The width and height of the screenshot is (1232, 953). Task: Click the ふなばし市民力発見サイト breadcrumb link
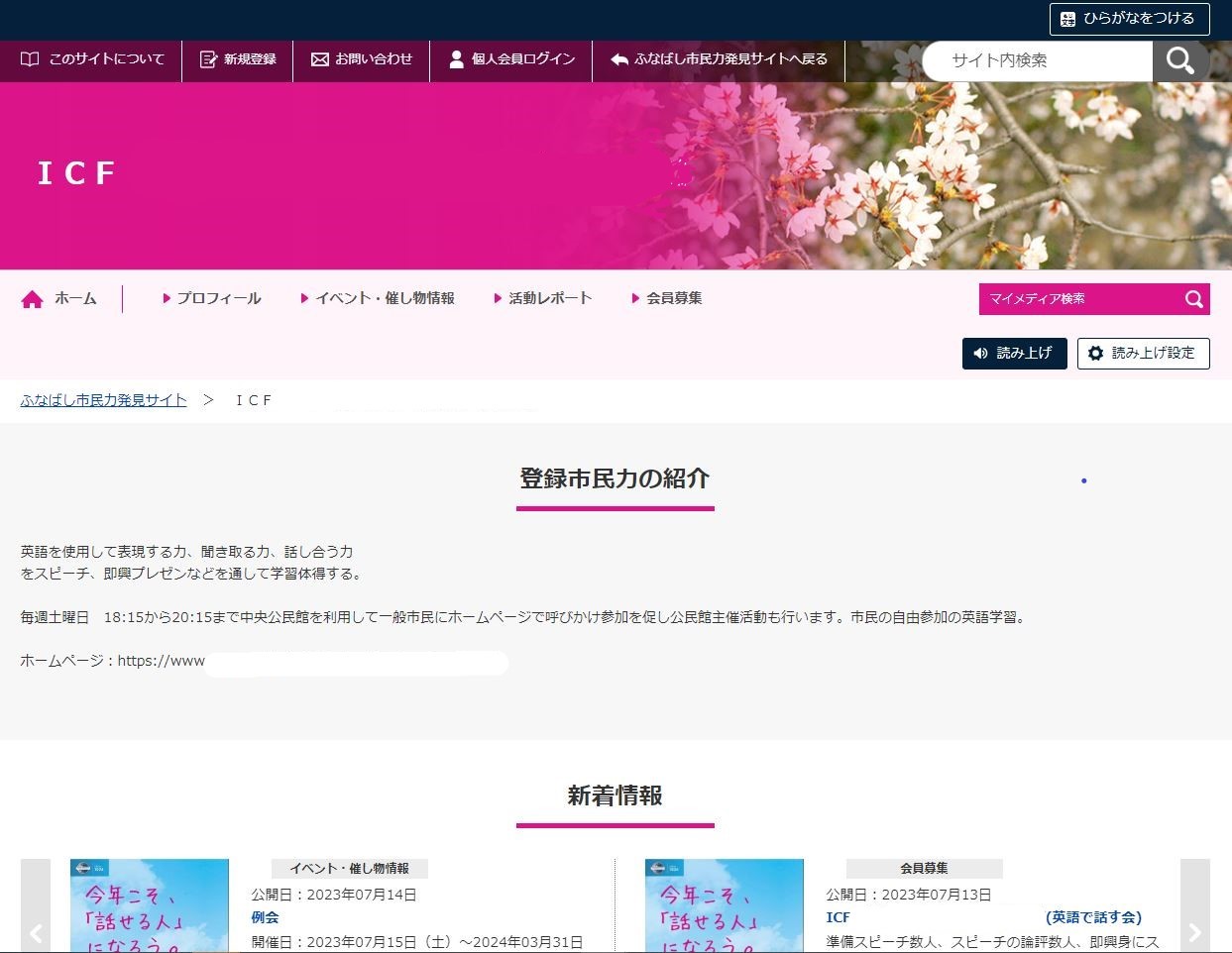coord(104,400)
